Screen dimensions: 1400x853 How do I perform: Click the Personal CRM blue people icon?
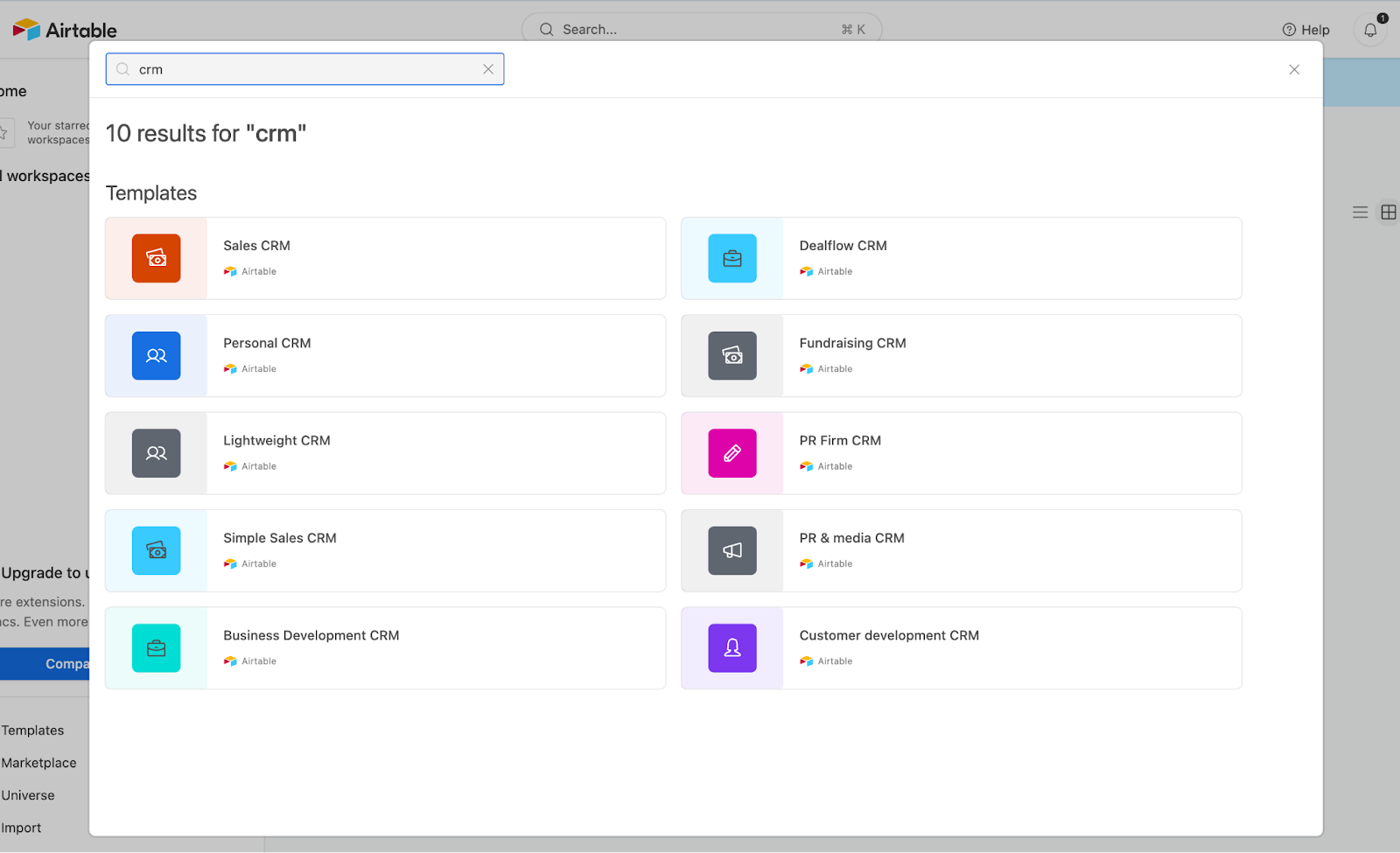[156, 355]
